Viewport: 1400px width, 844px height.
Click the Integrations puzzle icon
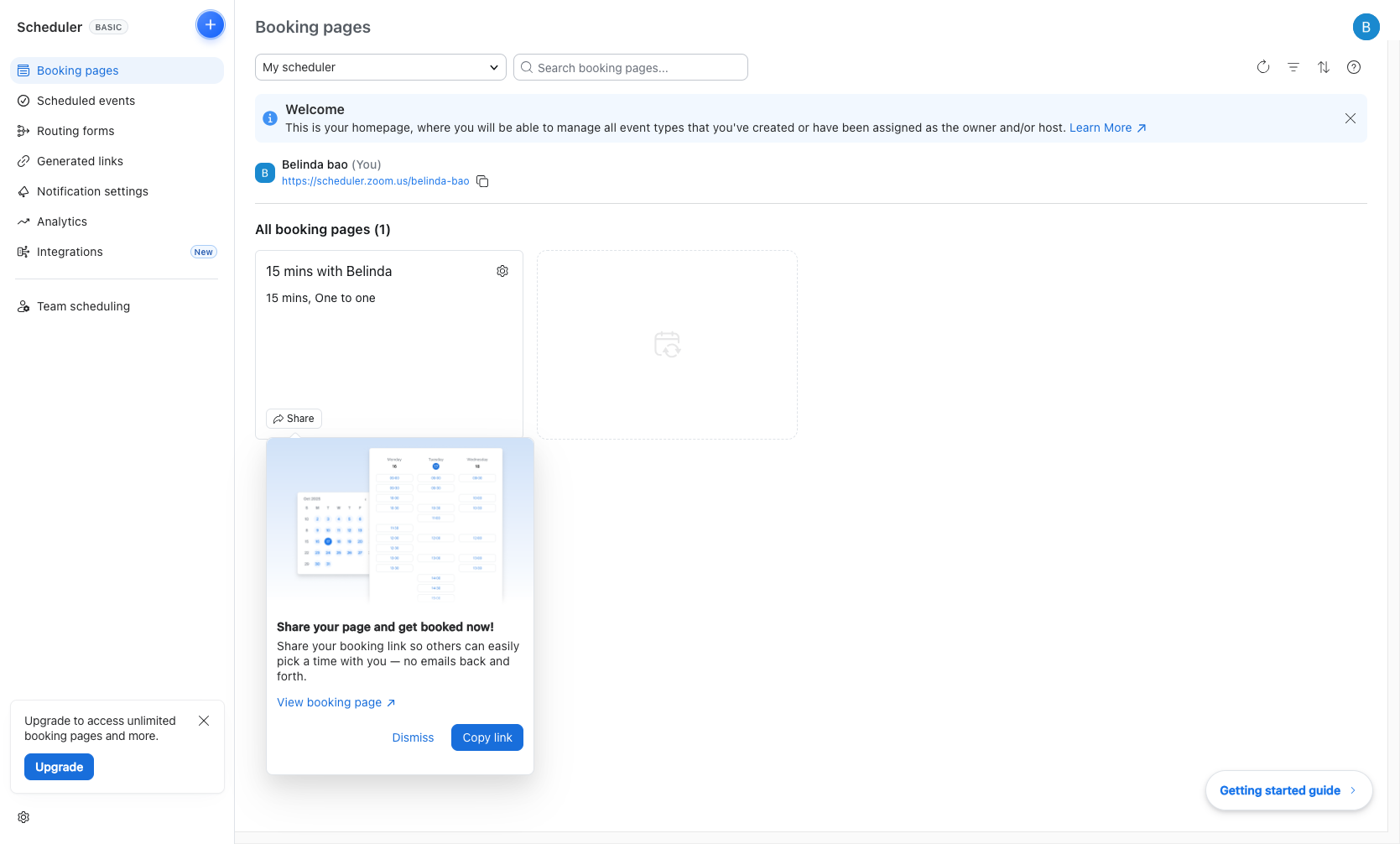(23, 252)
